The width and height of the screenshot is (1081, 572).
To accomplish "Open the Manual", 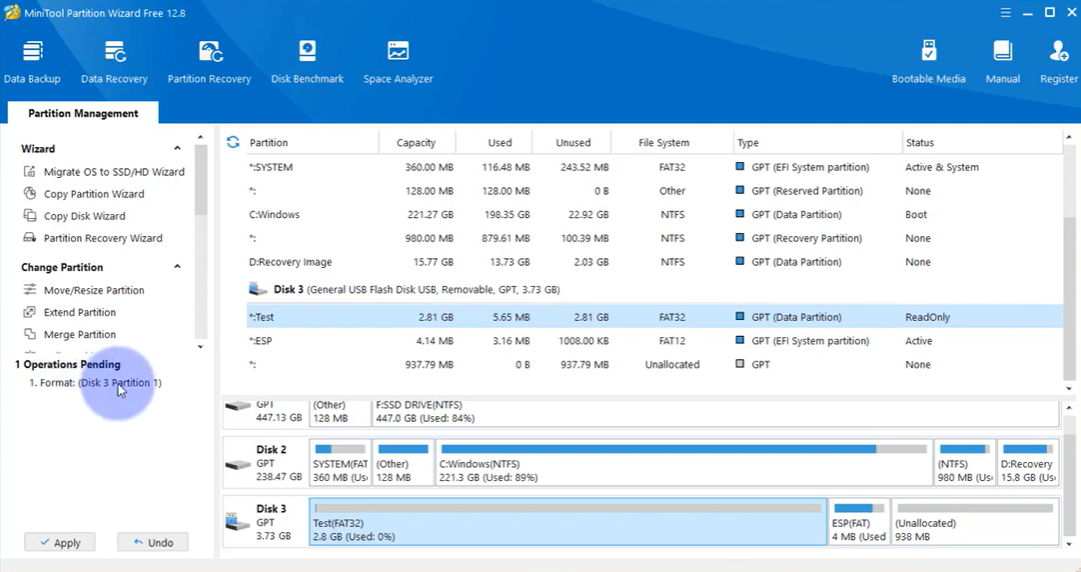I will coord(1002,62).
